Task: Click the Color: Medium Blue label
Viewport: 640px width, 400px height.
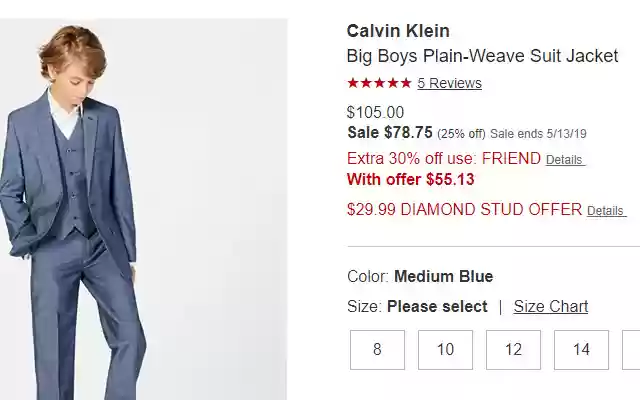Action: pos(420,276)
